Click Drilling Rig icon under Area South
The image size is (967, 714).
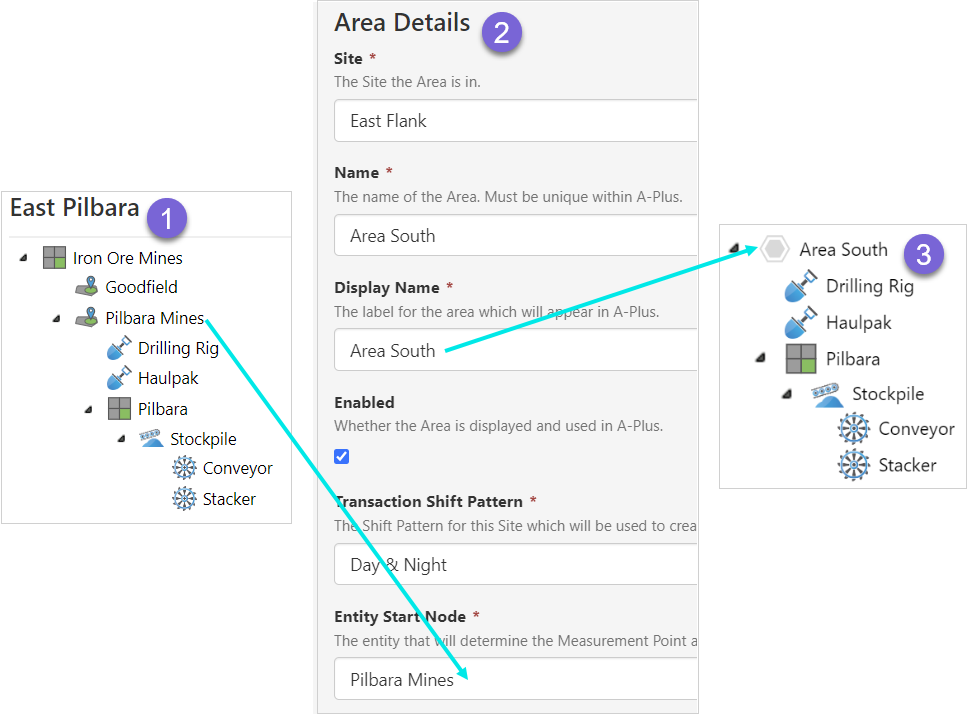pyautogui.click(x=800, y=285)
